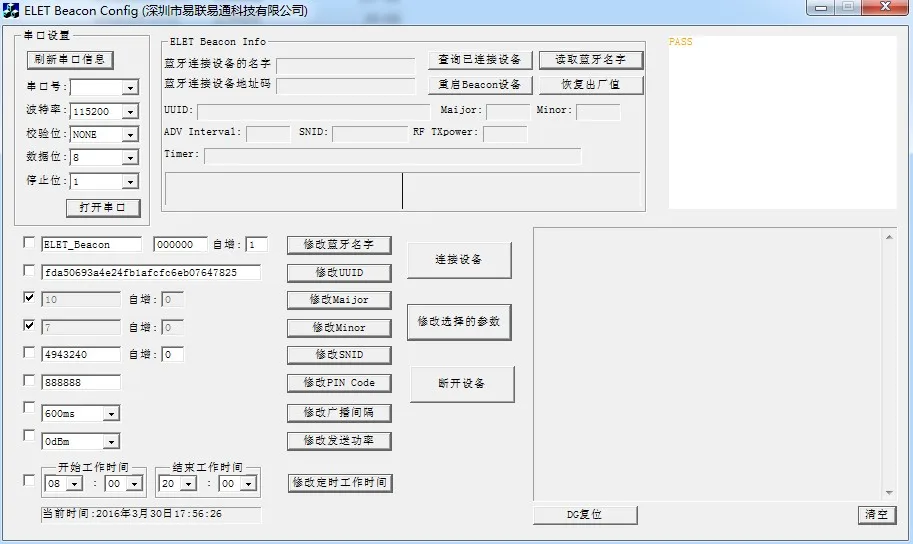Open the 600ms broadcast interval dropdown
This screenshot has width=913, height=544.
point(111,414)
